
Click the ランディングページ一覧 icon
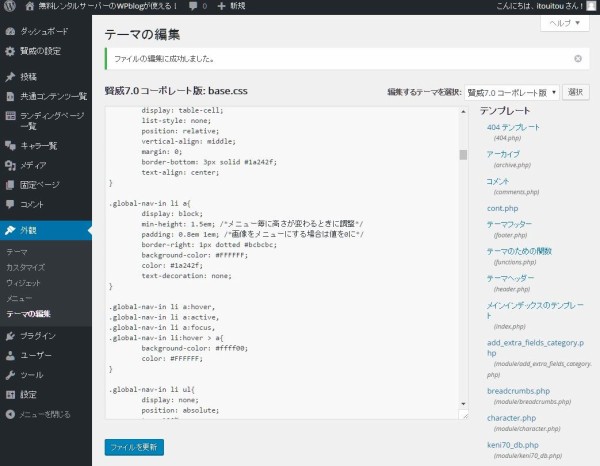(x=10, y=116)
